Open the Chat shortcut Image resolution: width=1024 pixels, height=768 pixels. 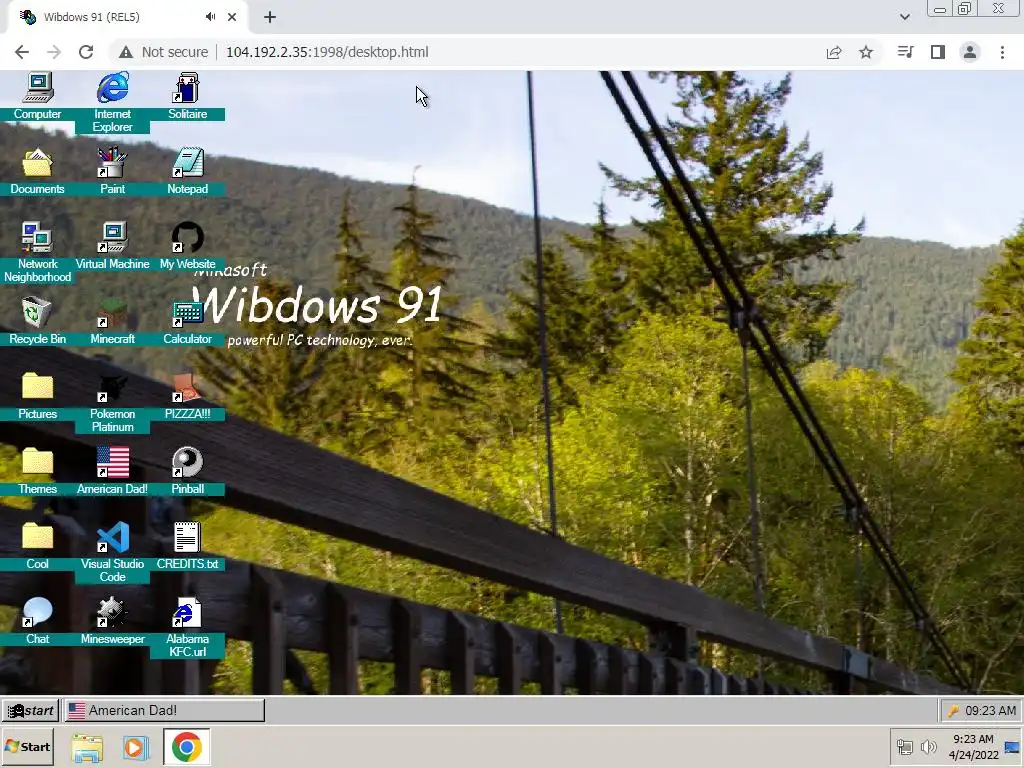37,622
